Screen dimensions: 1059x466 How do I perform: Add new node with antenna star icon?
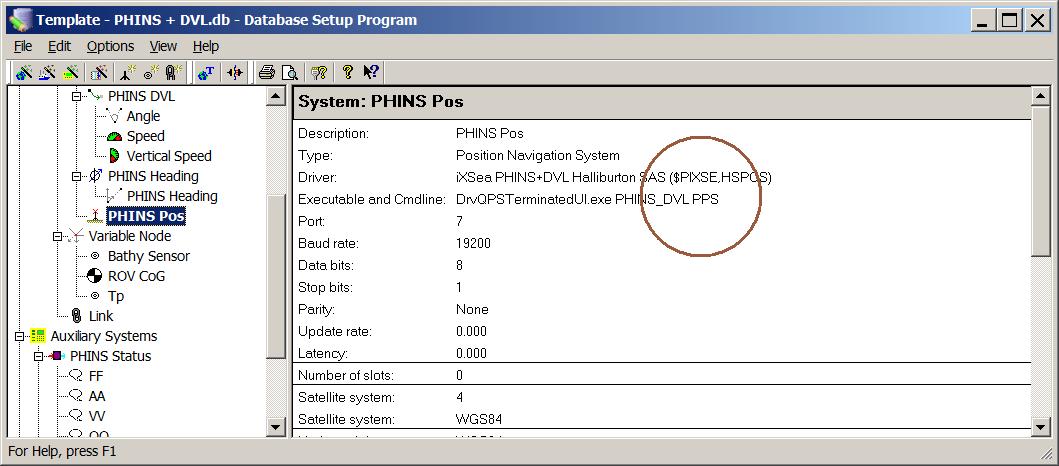128,72
